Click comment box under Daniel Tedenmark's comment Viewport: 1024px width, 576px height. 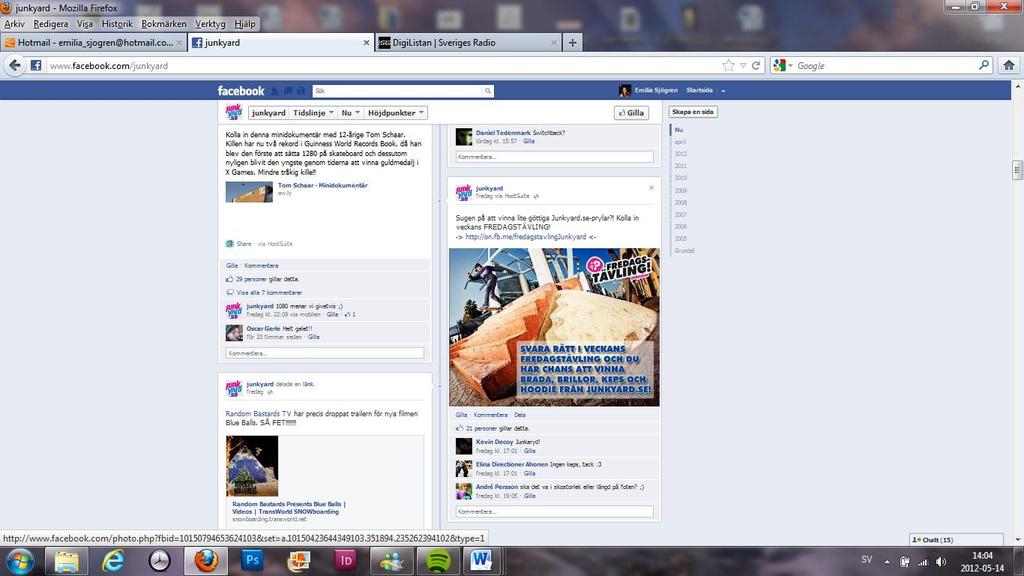point(554,157)
